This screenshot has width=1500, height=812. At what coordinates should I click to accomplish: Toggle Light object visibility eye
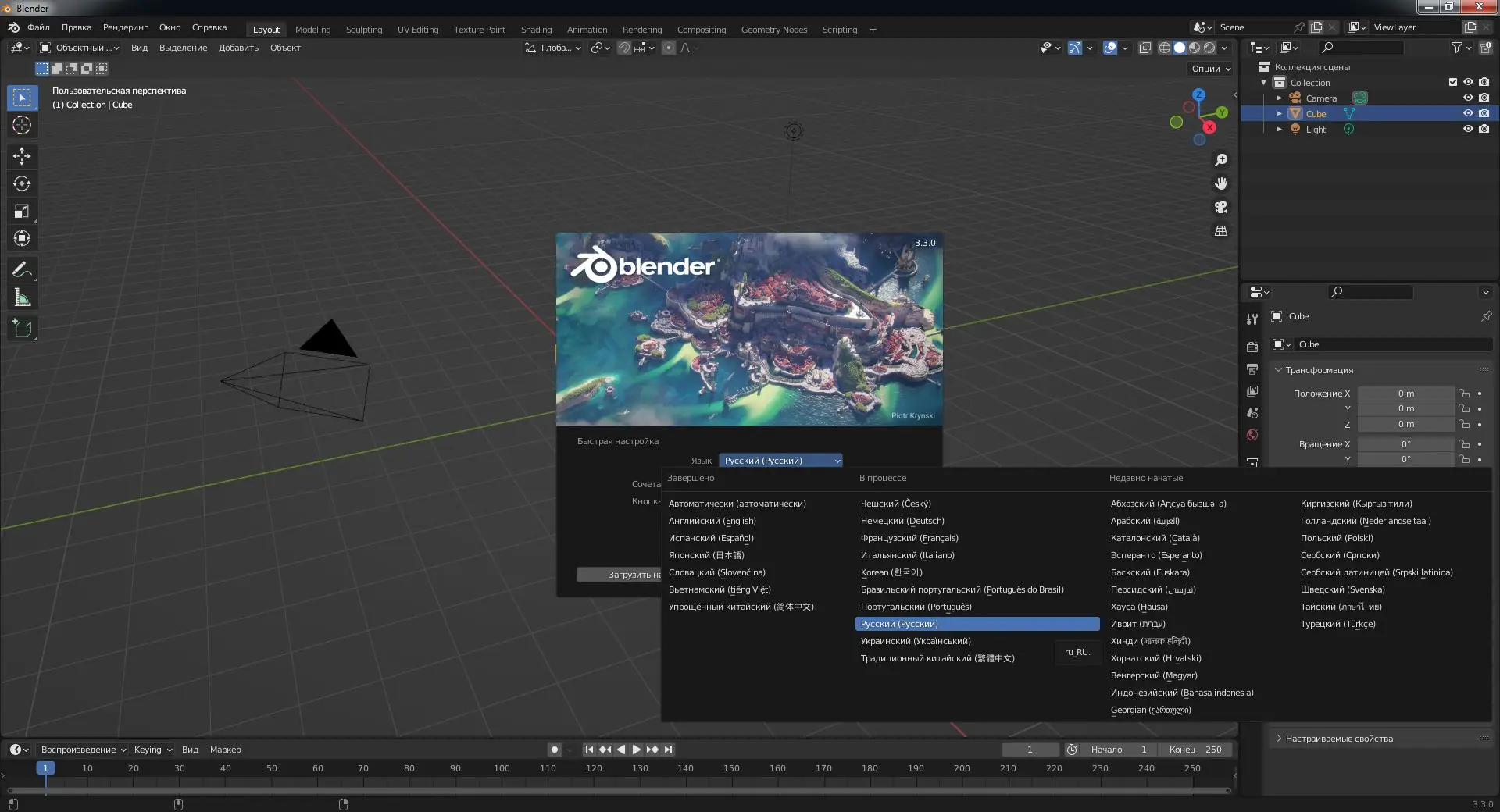pyautogui.click(x=1468, y=129)
